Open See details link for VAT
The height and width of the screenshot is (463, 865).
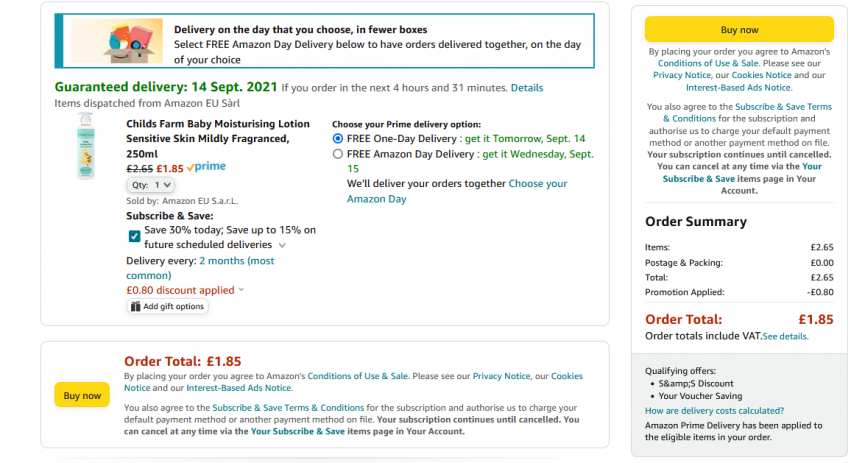pyautogui.click(x=785, y=337)
